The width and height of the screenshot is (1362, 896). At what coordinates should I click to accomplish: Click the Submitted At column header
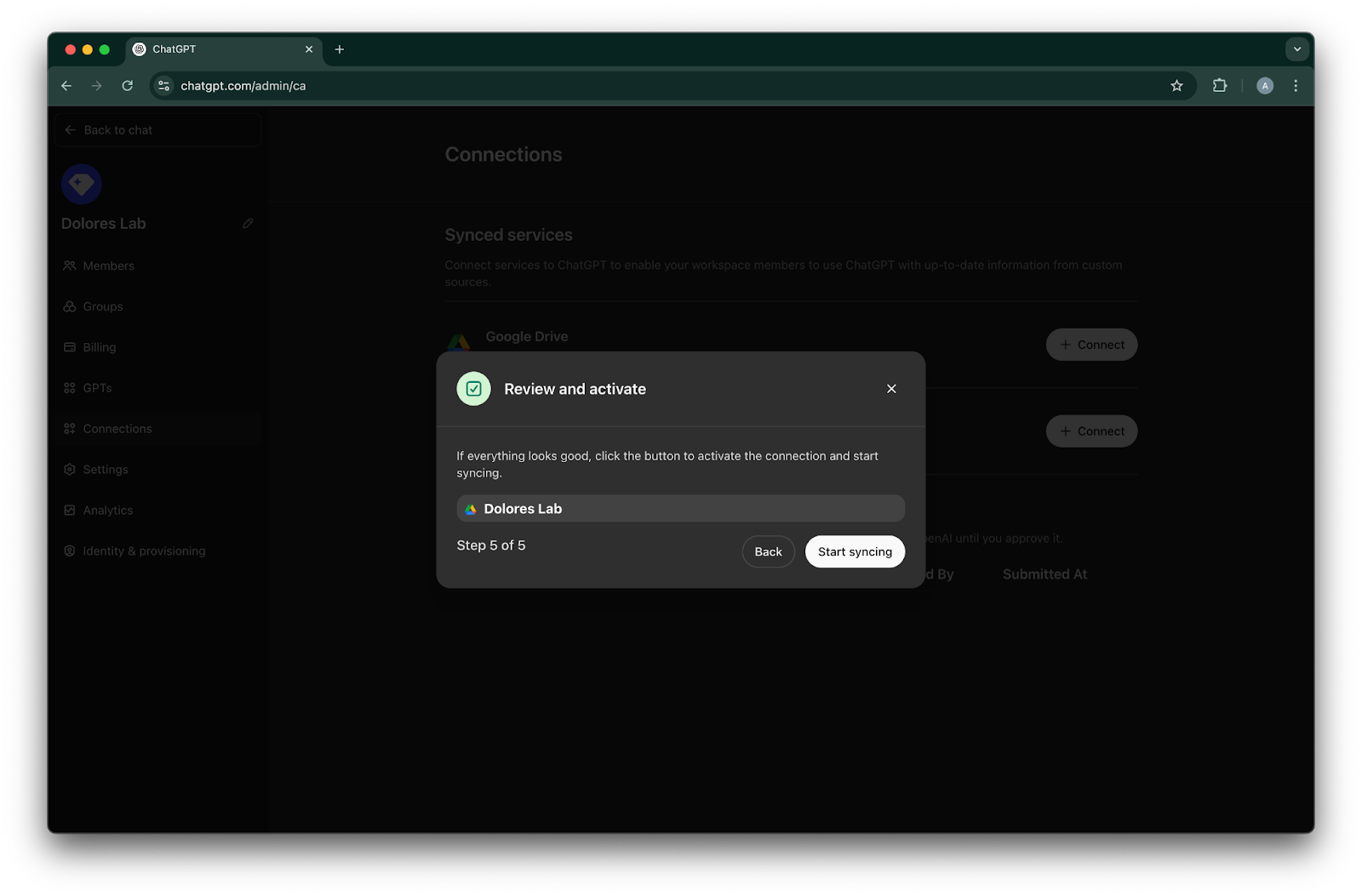[1044, 574]
